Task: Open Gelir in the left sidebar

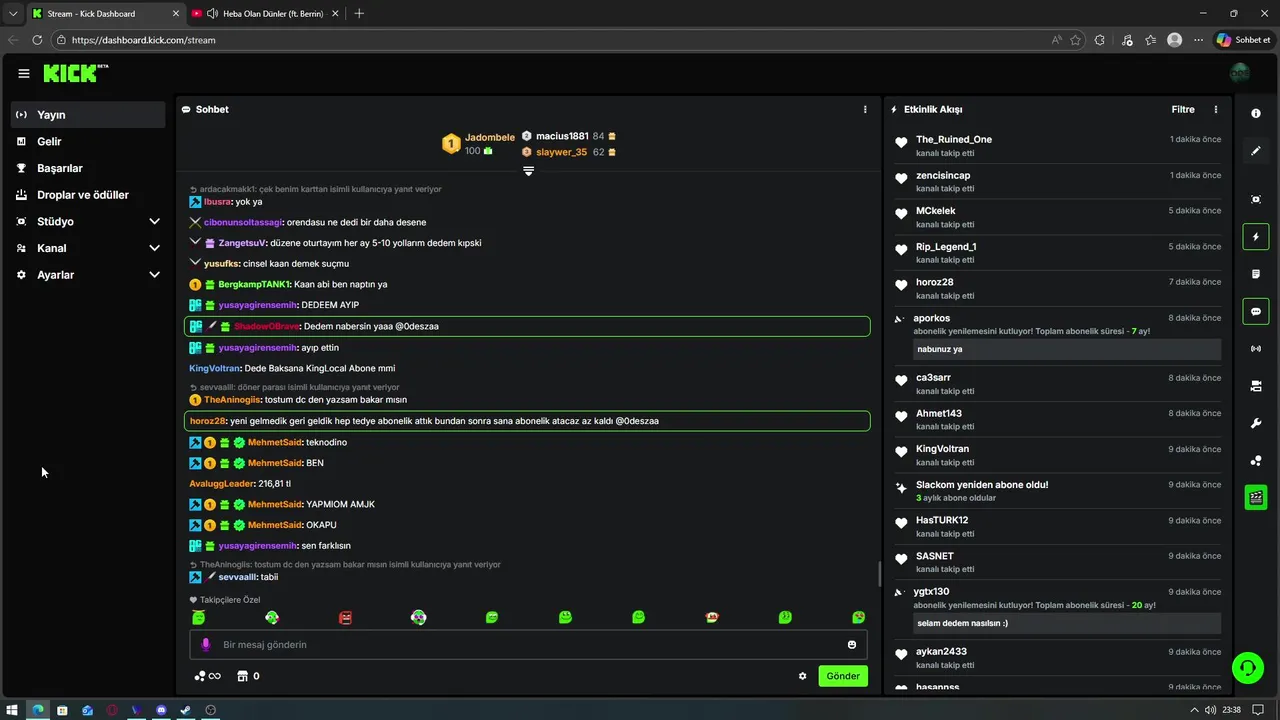Action: tap(88, 141)
